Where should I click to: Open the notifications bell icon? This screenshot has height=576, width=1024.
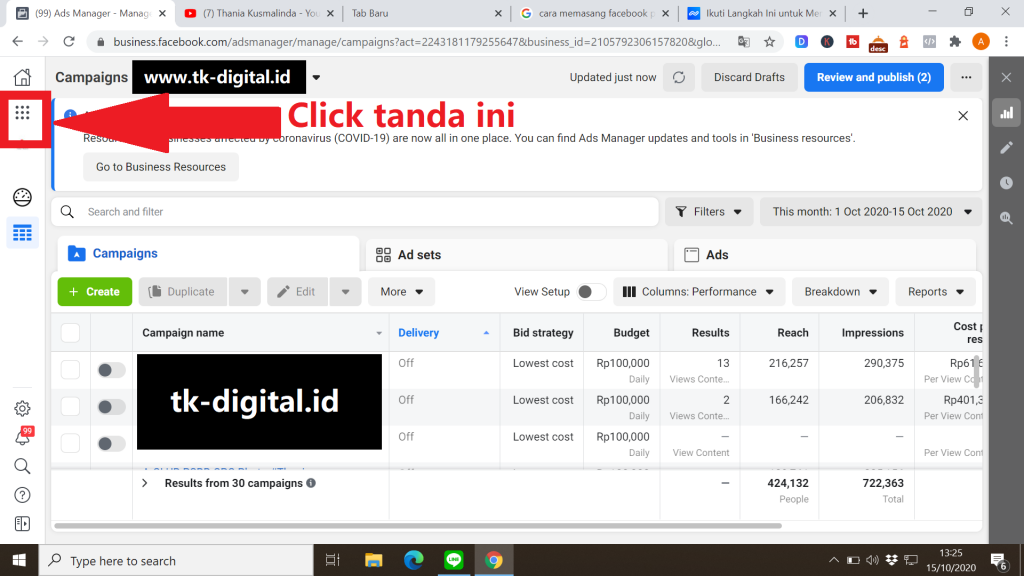[22, 438]
